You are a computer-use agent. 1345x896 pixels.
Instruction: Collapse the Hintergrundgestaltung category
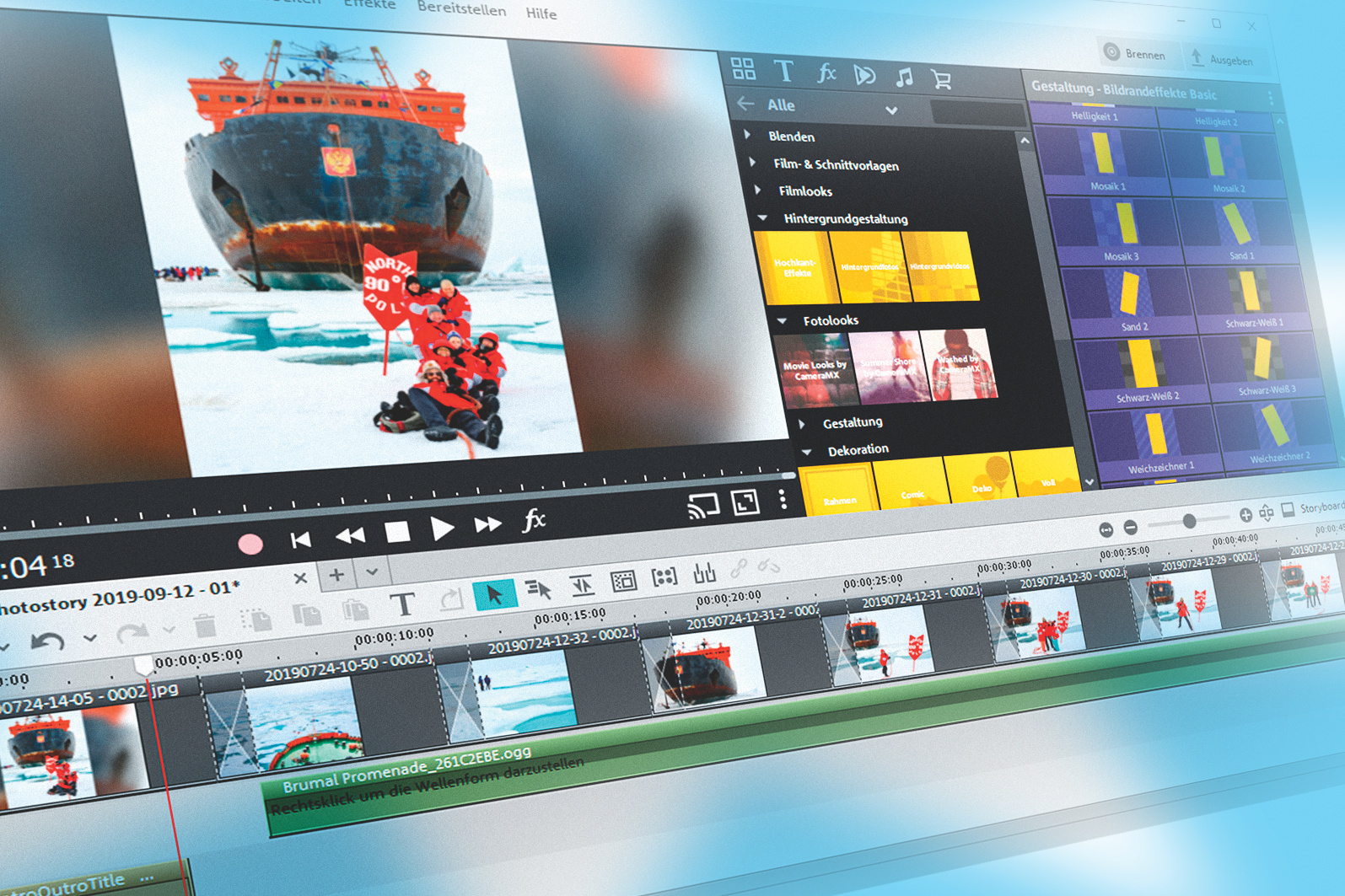pyautogui.click(x=763, y=217)
